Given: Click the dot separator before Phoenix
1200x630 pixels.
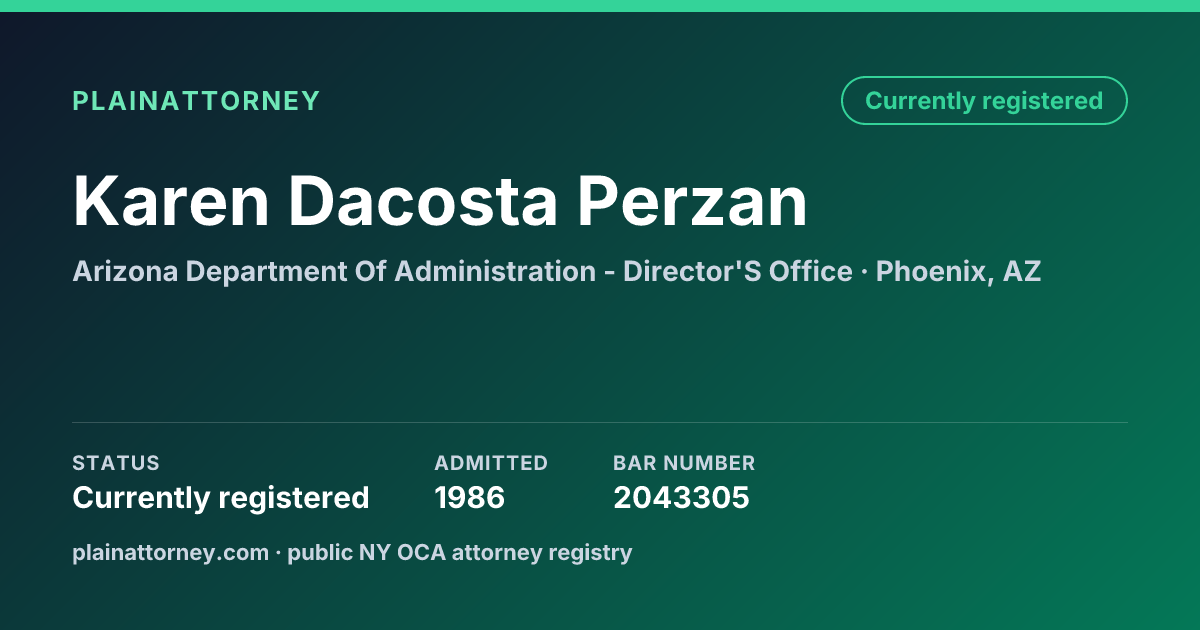Looking at the screenshot, I should tap(864, 272).
